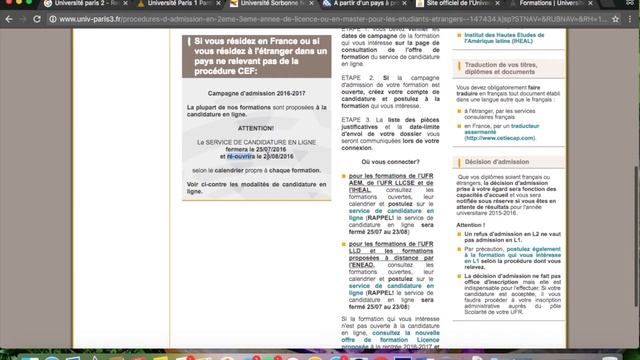Screen dimensions: 640x360
Task: Click the red close window button
Action: click(9, 2)
